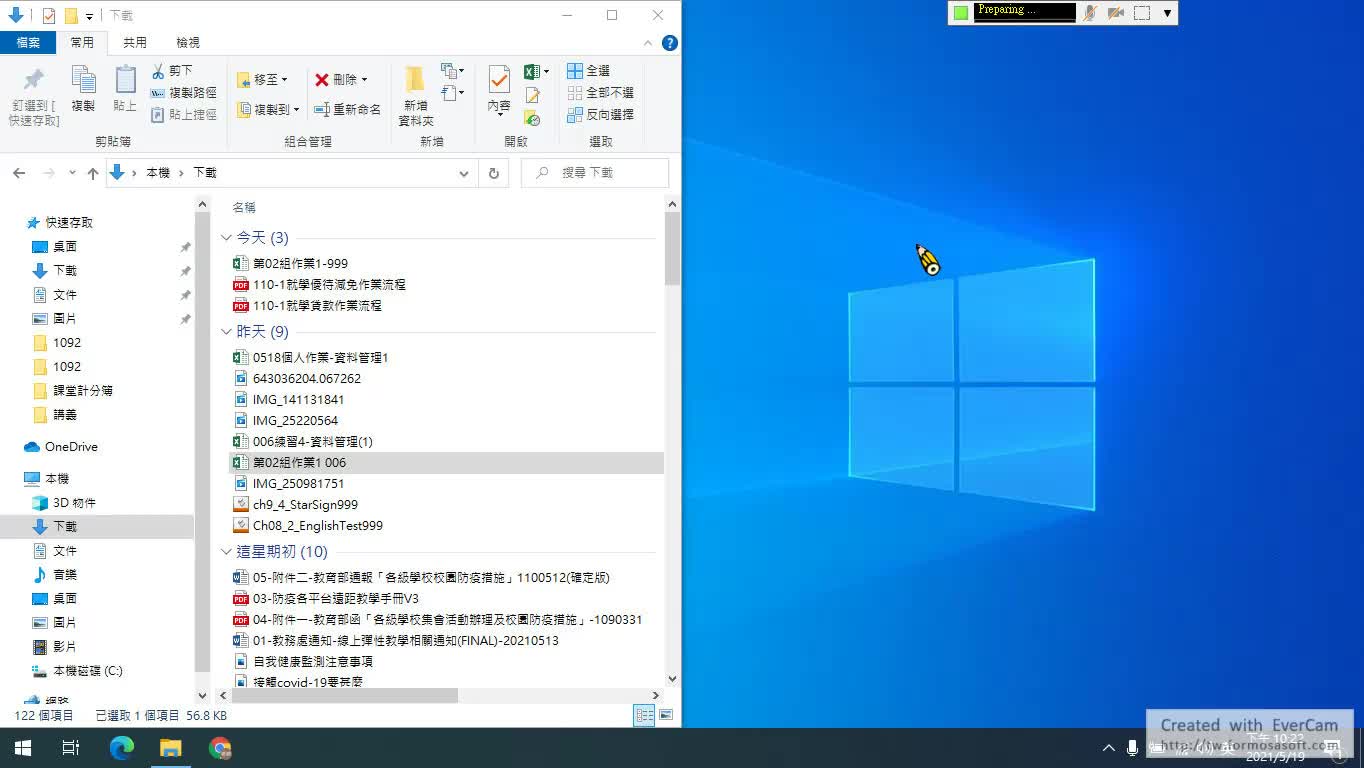This screenshot has width=1364, height=768.
Task: Open the easy access dropdown icon
Action: (452, 93)
